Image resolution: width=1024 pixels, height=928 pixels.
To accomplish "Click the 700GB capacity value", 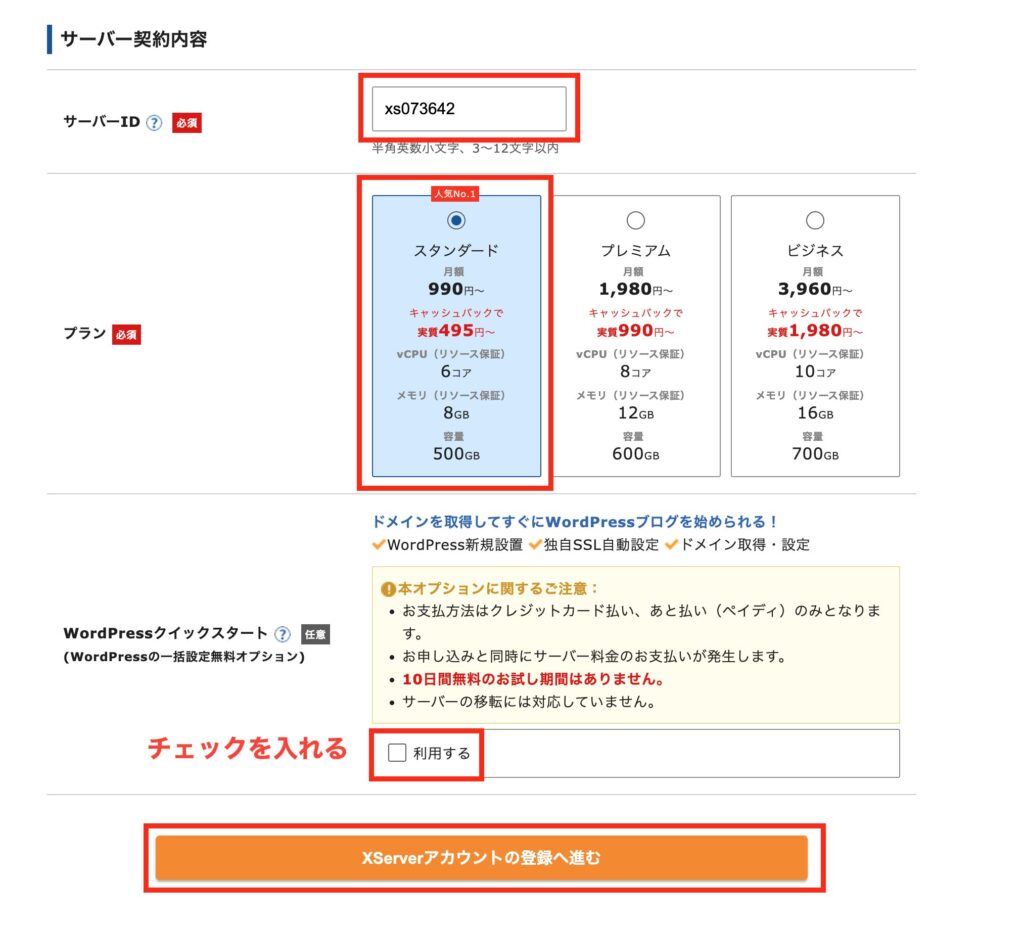I will click(815, 454).
